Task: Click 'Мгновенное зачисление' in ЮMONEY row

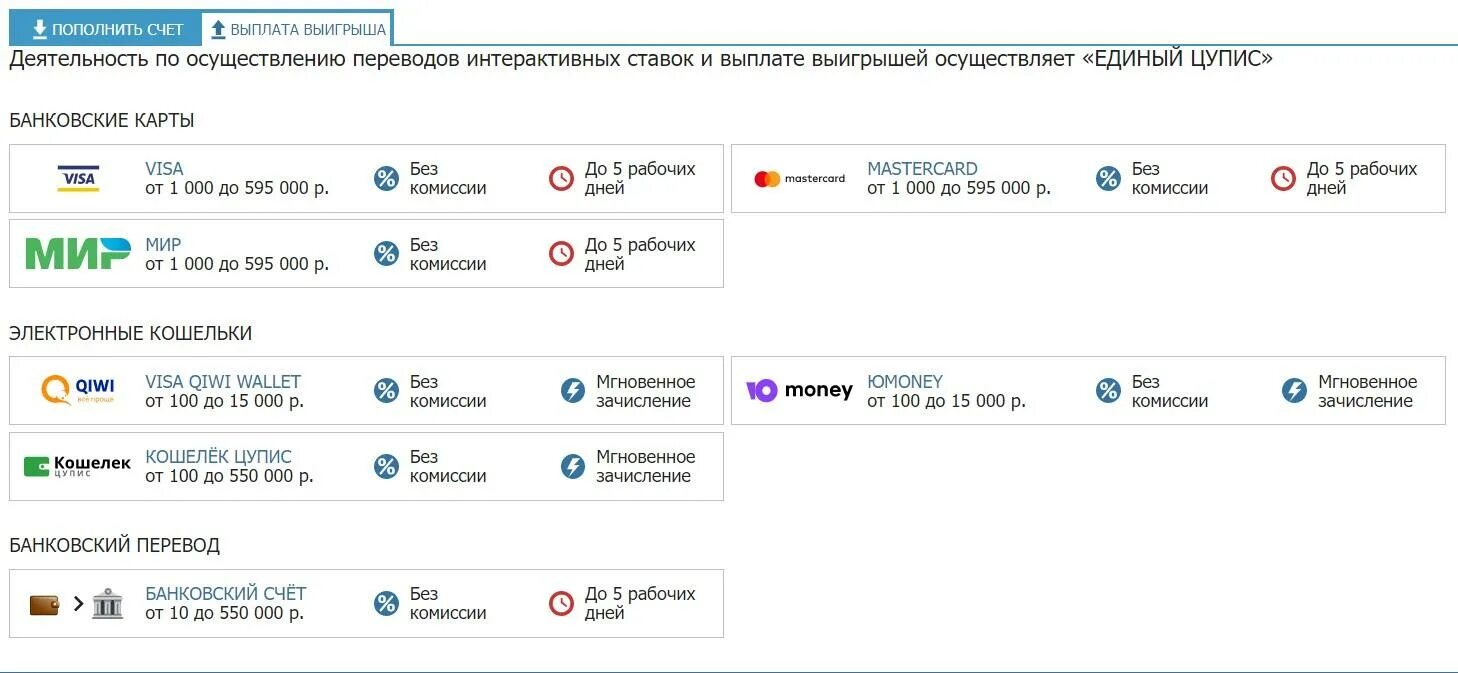Action: pos(1367,391)
